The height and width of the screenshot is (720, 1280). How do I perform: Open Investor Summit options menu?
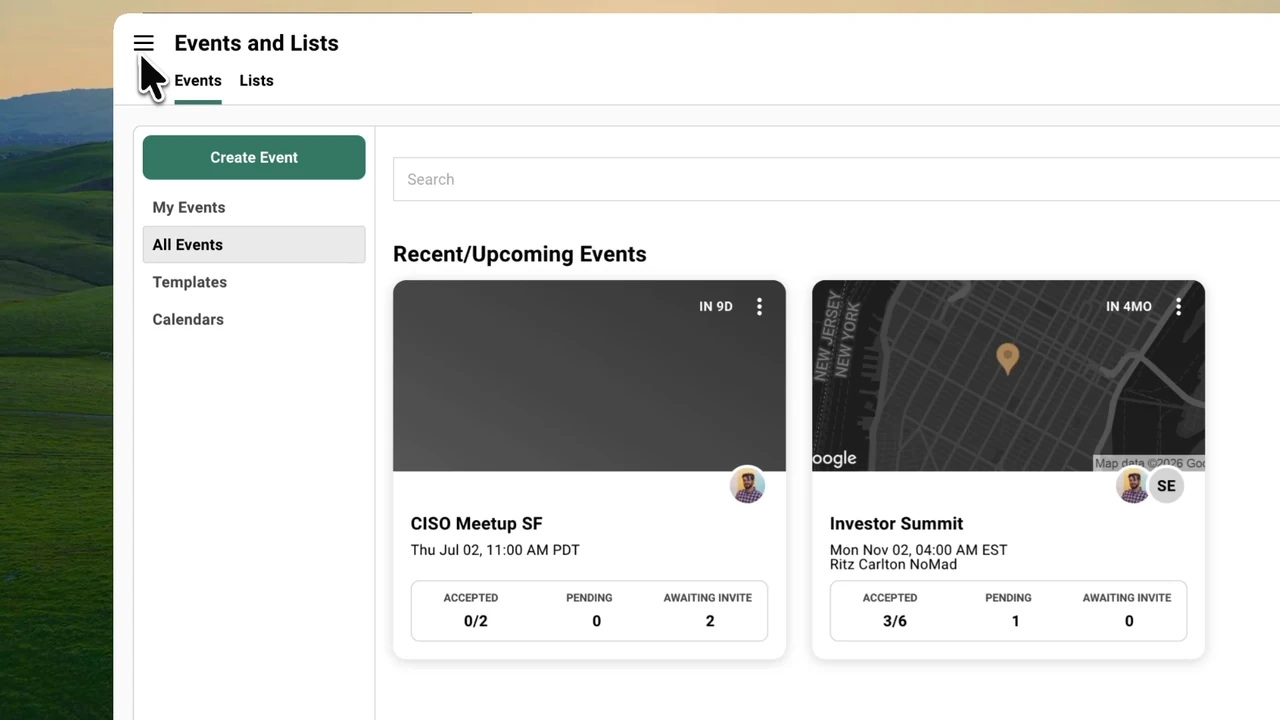point(1178,307)
